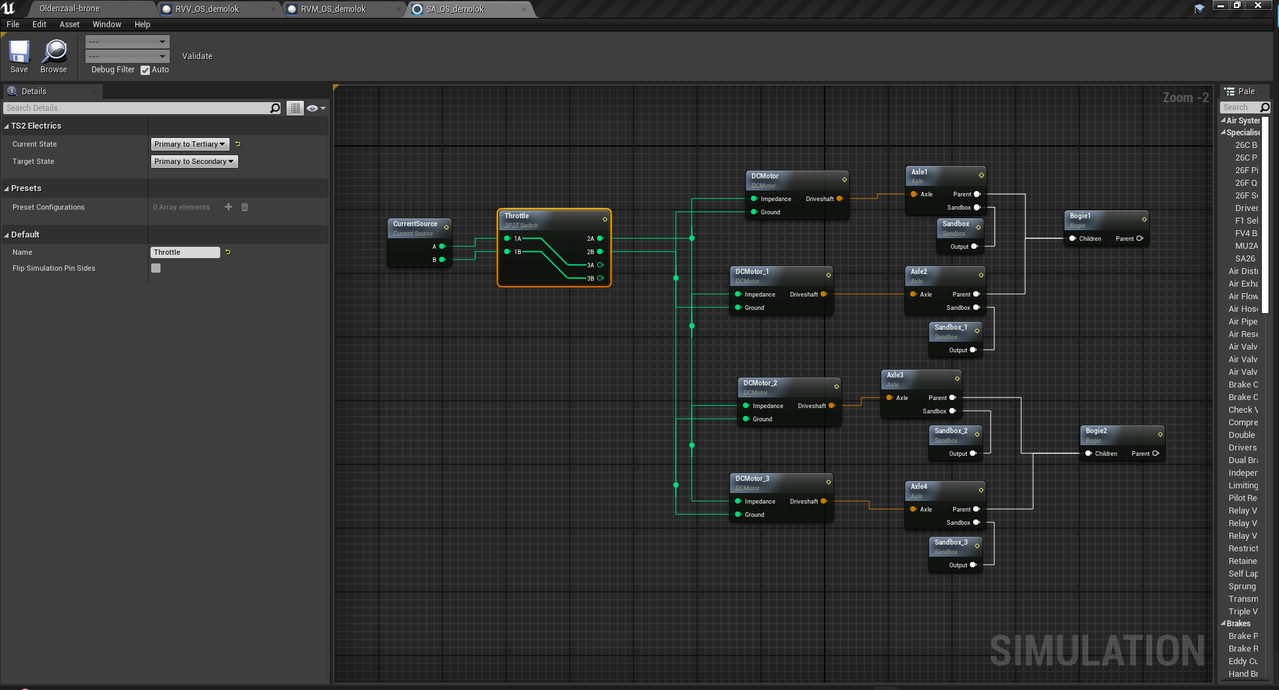Click the DCMotor_3 node title

click(x=752, y=478)
